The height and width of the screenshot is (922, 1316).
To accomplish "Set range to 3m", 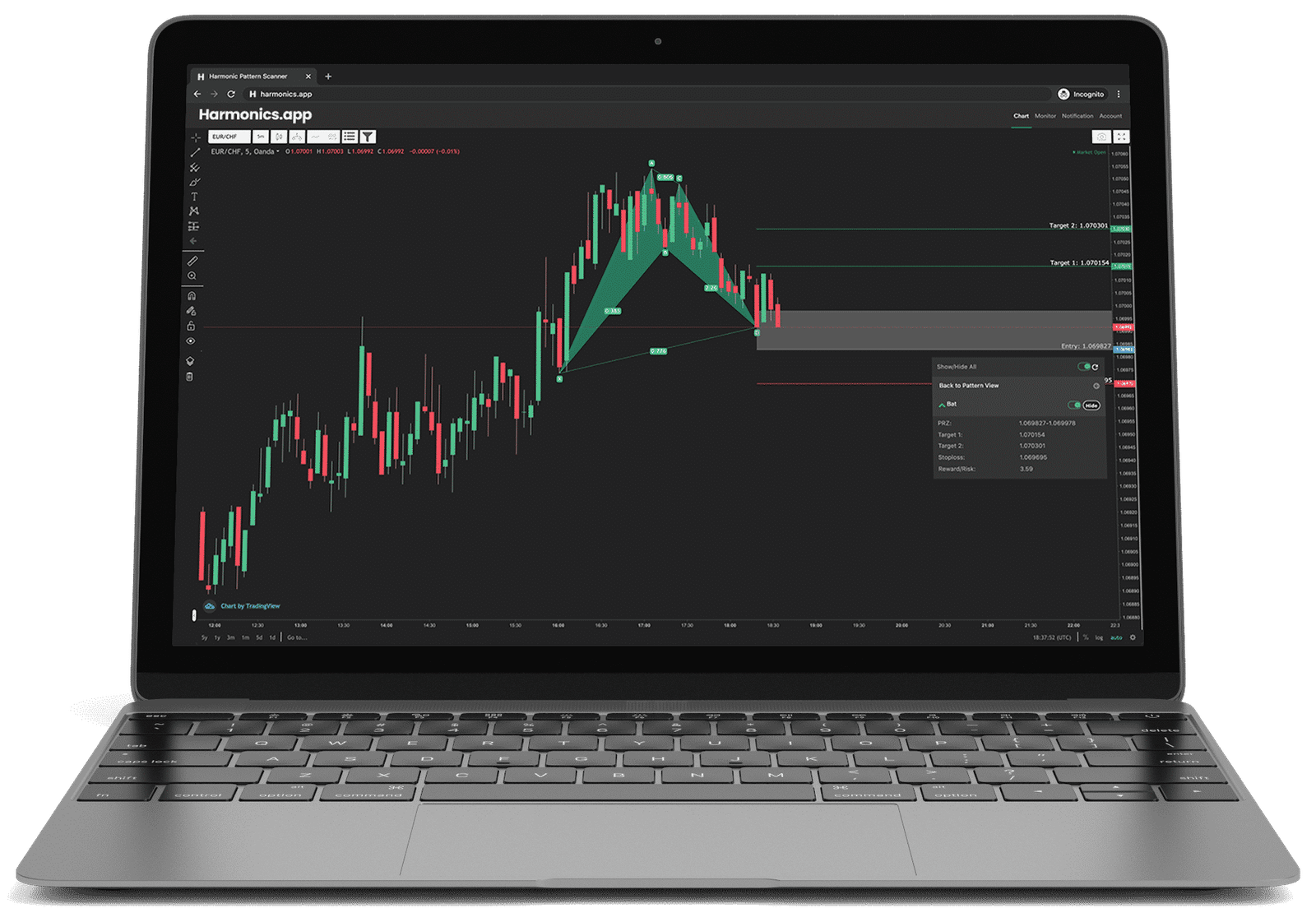I will (x=231, y=637).
